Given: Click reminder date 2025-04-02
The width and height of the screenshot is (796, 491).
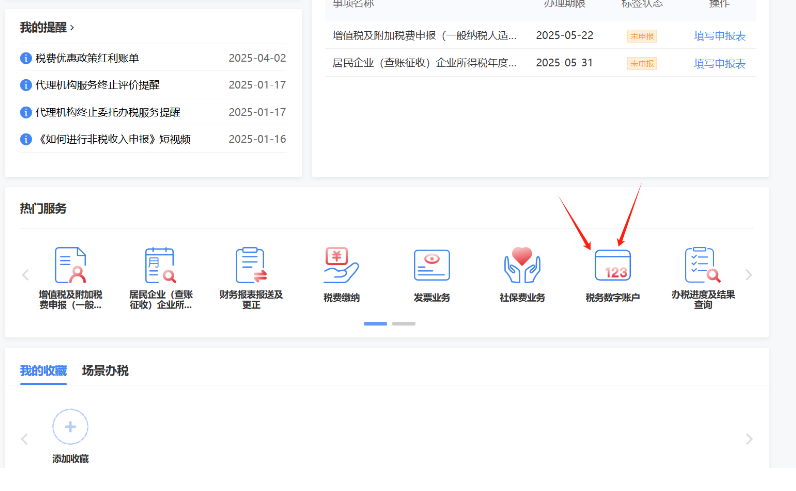Looking at the screenshot, I should [x=257, y=58].
